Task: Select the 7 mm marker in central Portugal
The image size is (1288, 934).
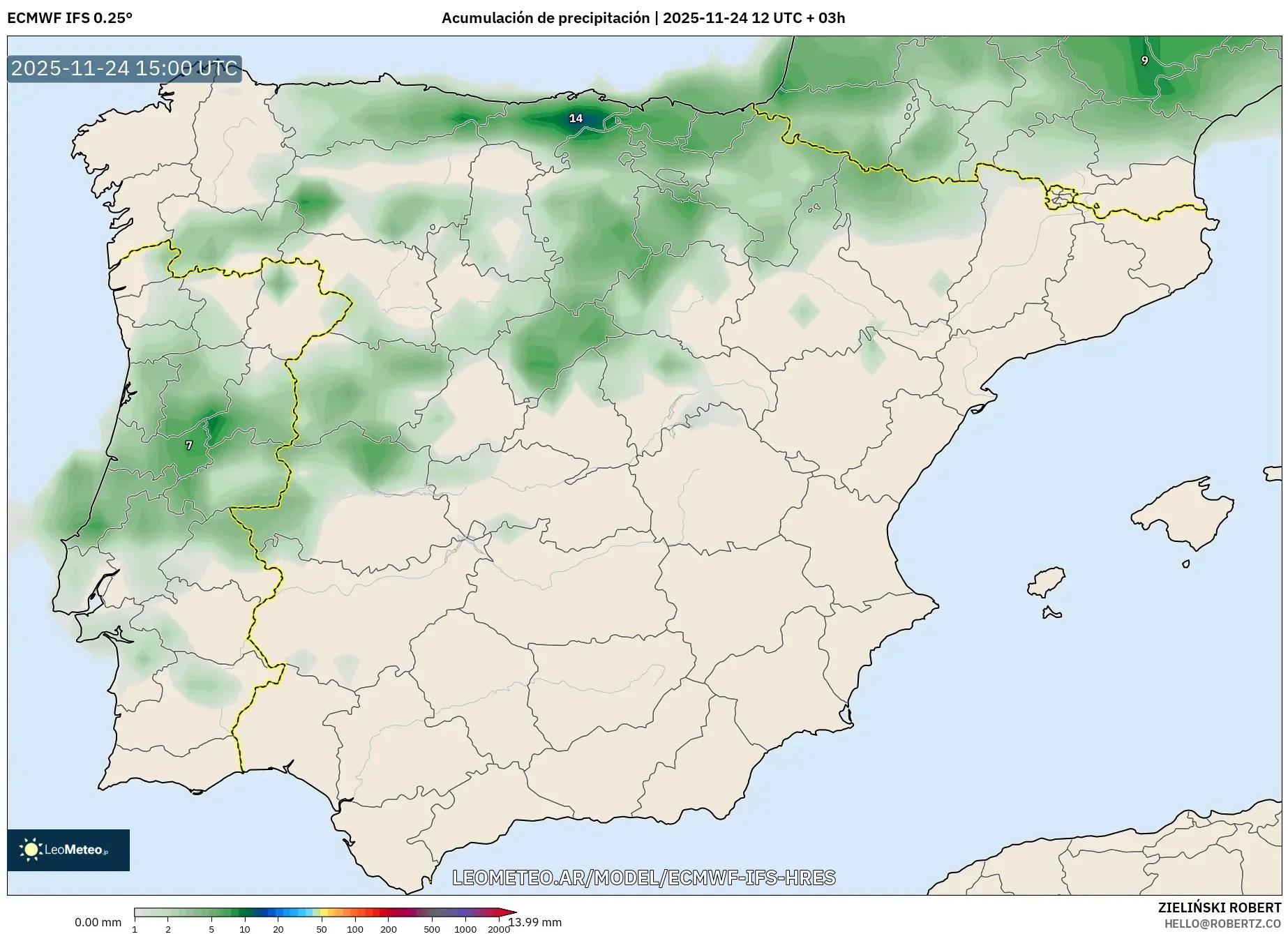Action: [188, 444]
